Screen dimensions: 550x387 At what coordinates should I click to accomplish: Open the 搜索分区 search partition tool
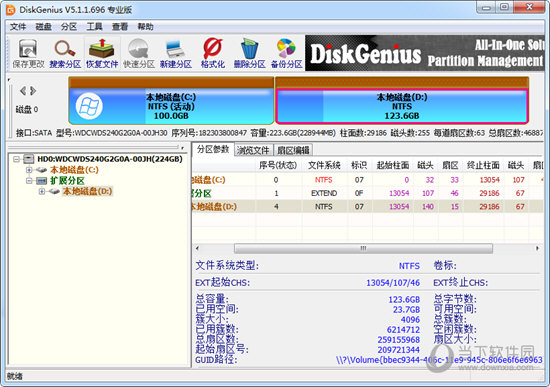[x=65, y=53]
